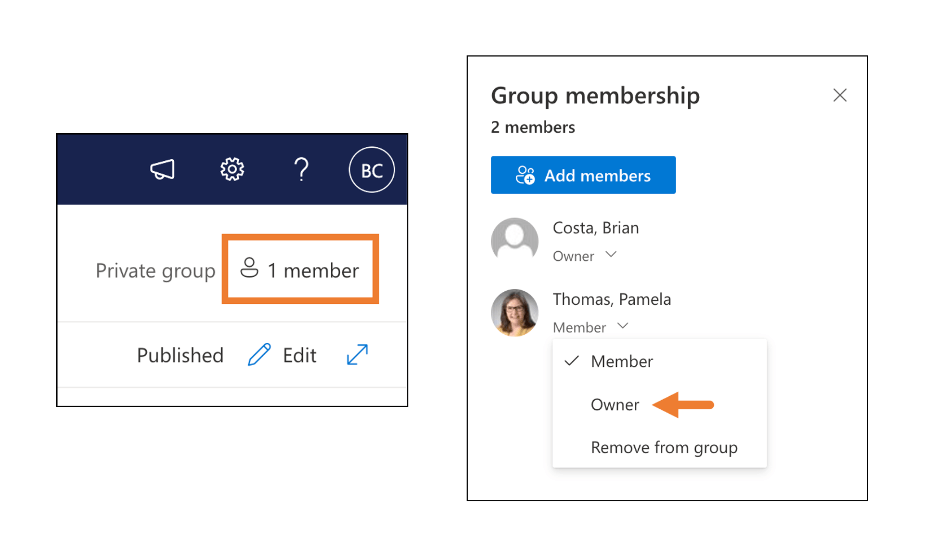Select Remove from group option
The image size is (929, 551).
pos(664,447)
